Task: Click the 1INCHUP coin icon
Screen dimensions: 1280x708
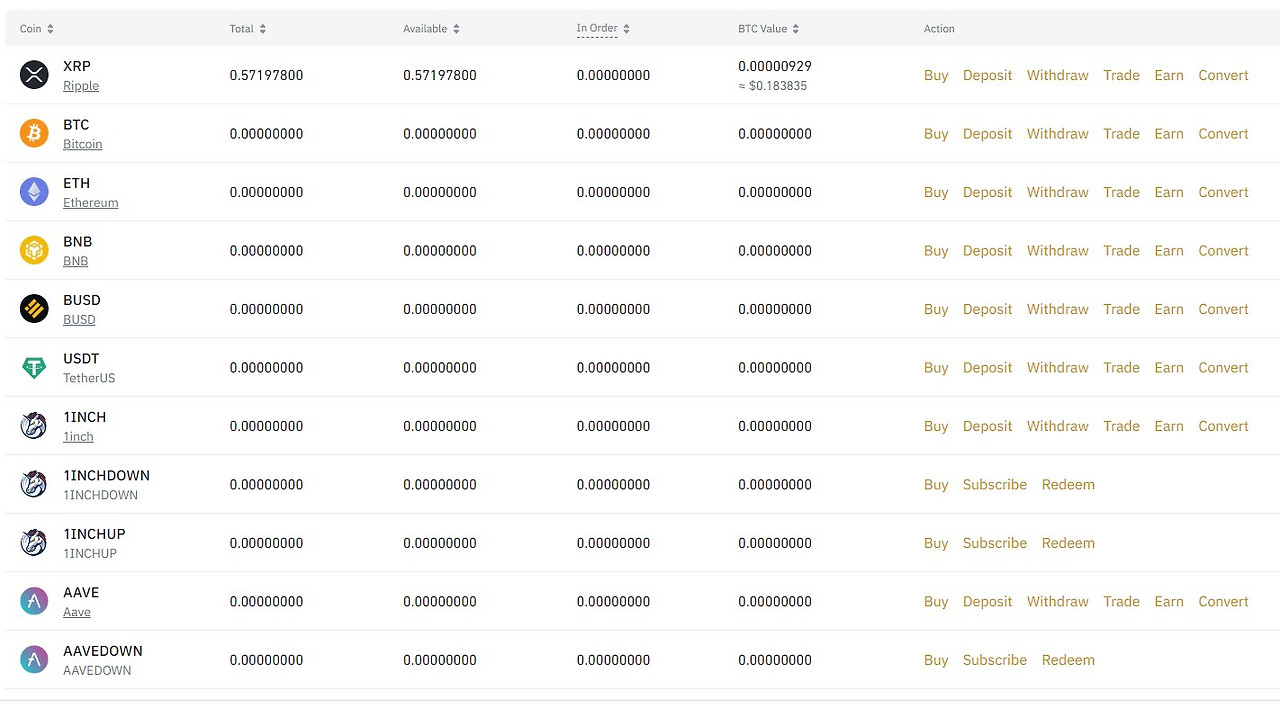Action: click(x=34, y=543)
